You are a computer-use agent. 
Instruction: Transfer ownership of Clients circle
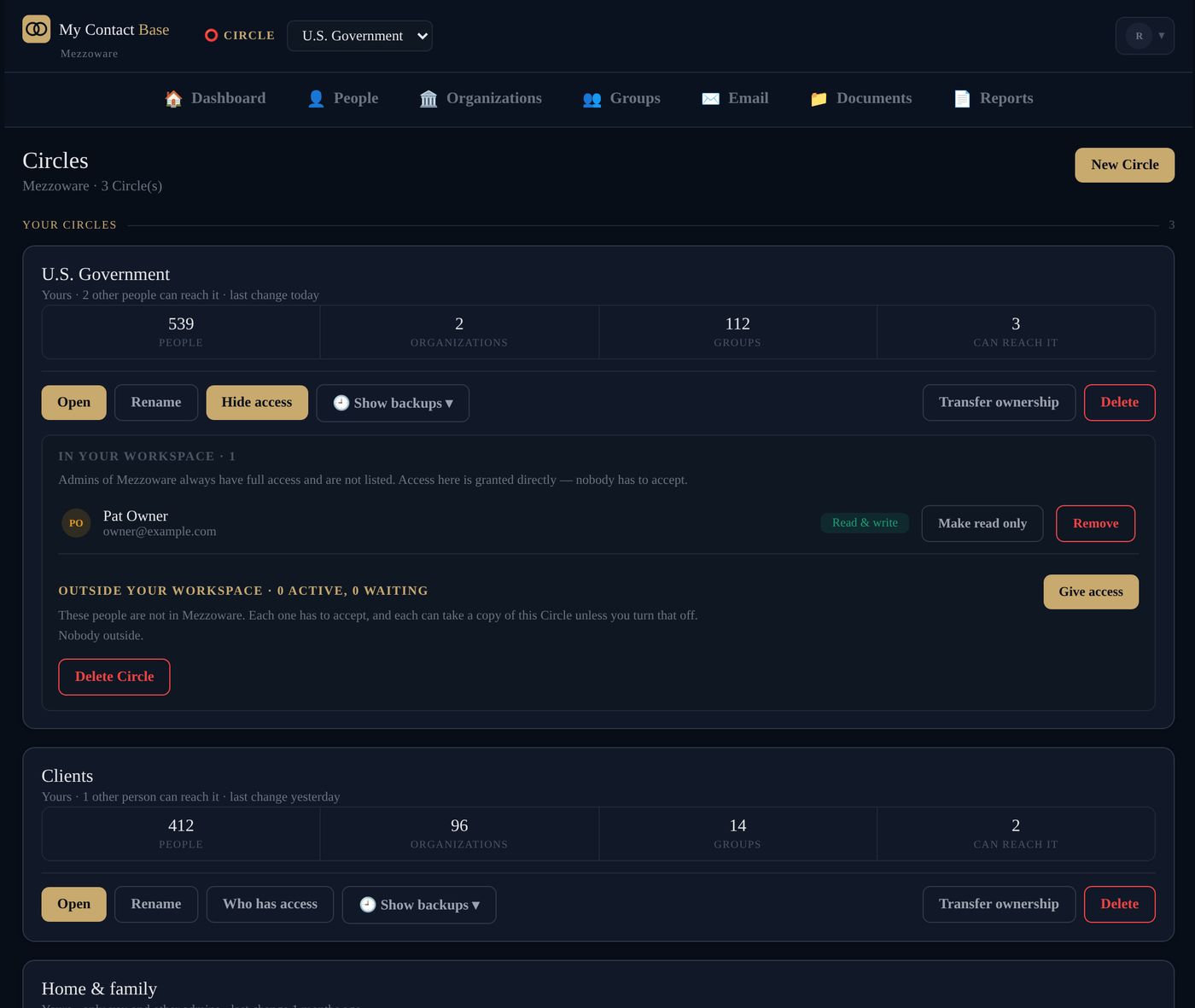[x=999, y=904]
